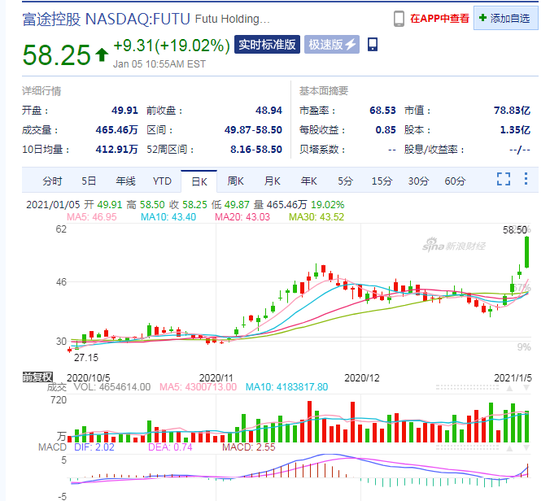The image size is (550, 501).
Task: Click the 富途控股 NASDAQ:FUTU title
Action: [x=106, y=19]
